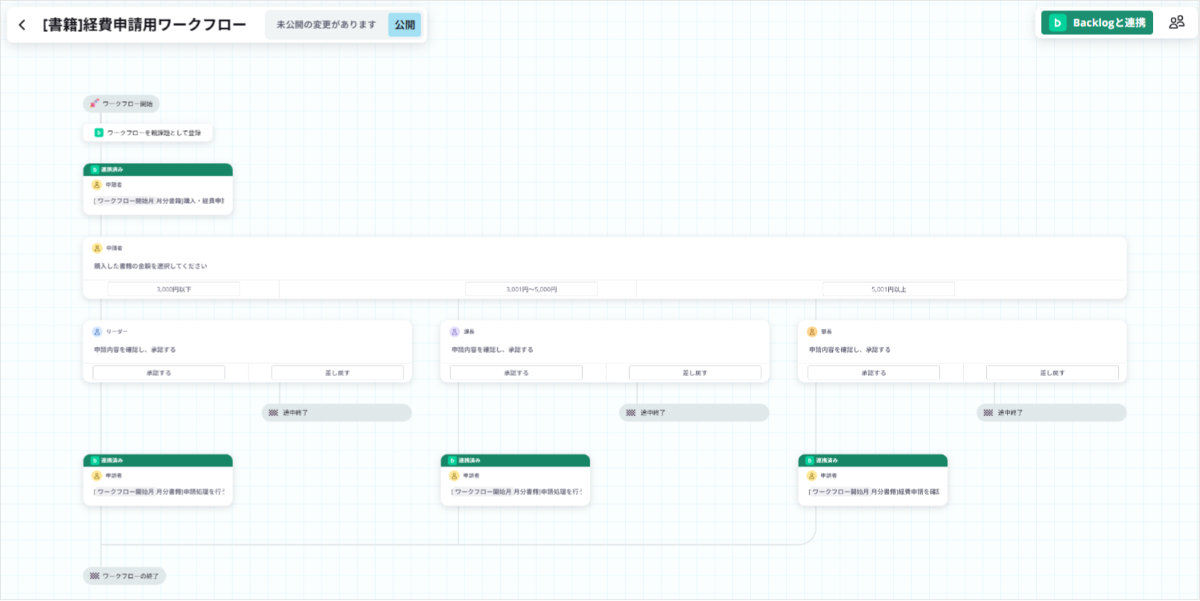
Task: Click the blue リーダー avatar icon
Action: pos(97,331)
